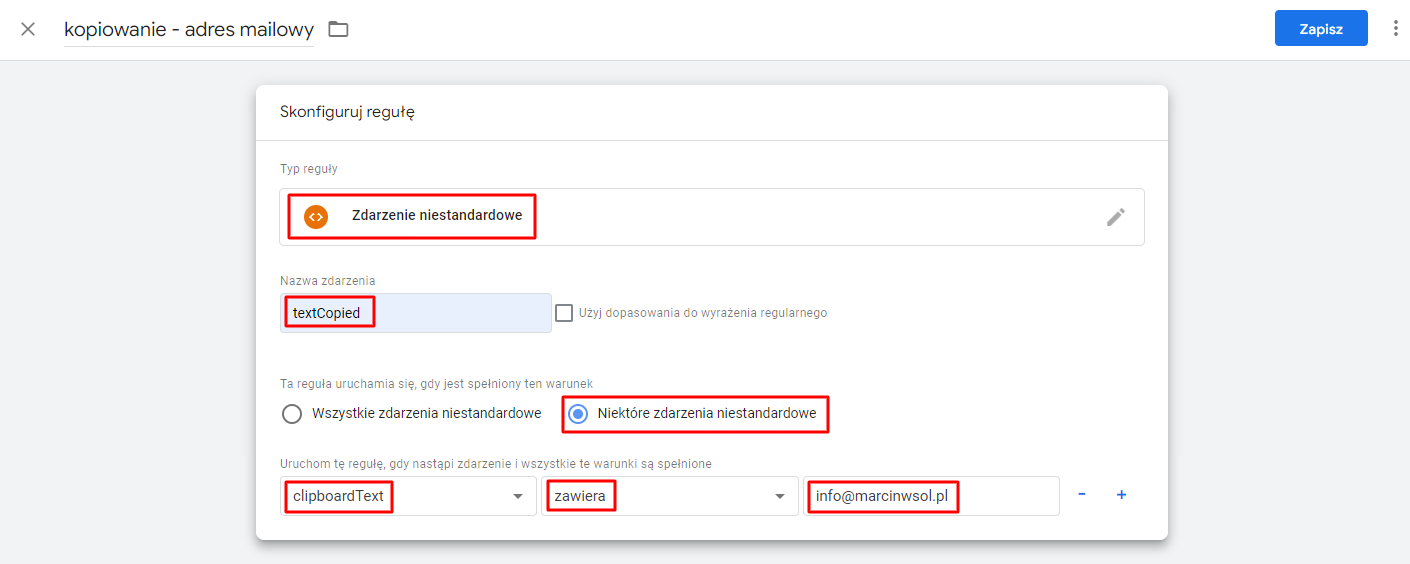Viewport: 1410px width, 564px height.
Task: Remove condition with the minus button
Action: (x=1082, y=495)
